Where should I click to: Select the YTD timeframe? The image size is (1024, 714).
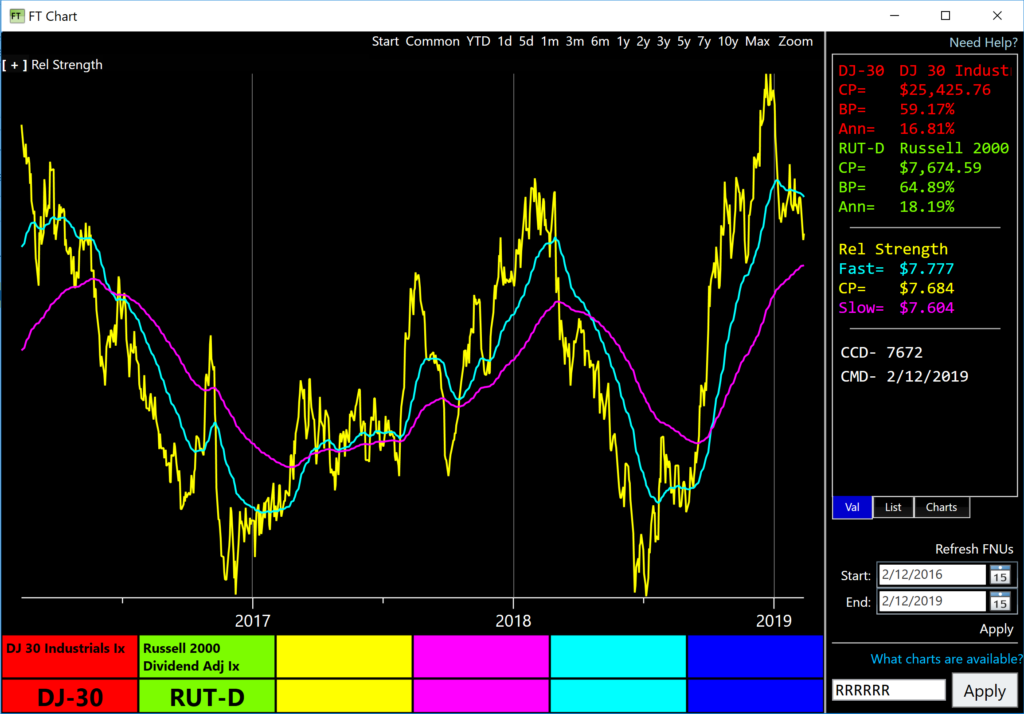coord(478,41)
